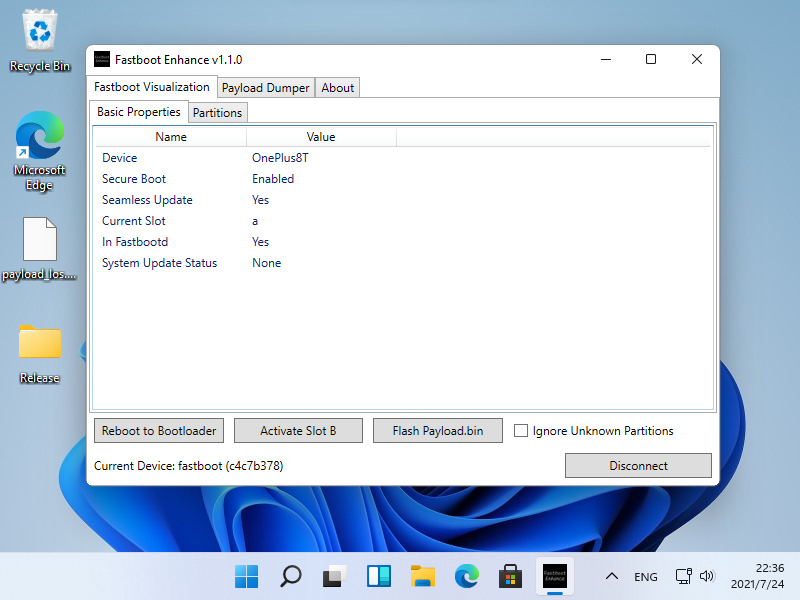800x600 pixels.
Task: Select the Seamless Update row
Action: (x=402, y=199)
